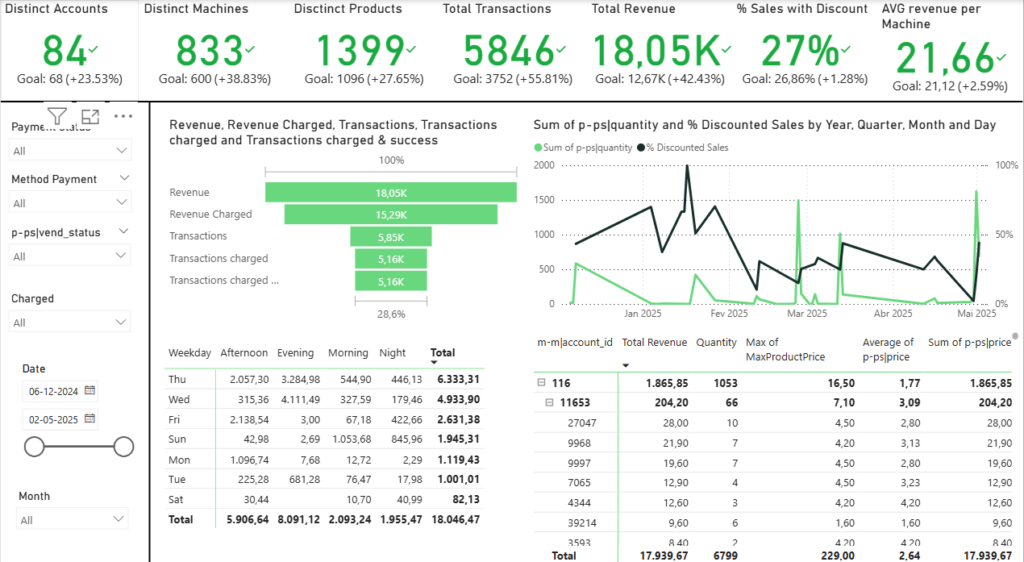Screen dimensions: 1024x562
Task: Click the Weekday column header
Action: point(190,353)
